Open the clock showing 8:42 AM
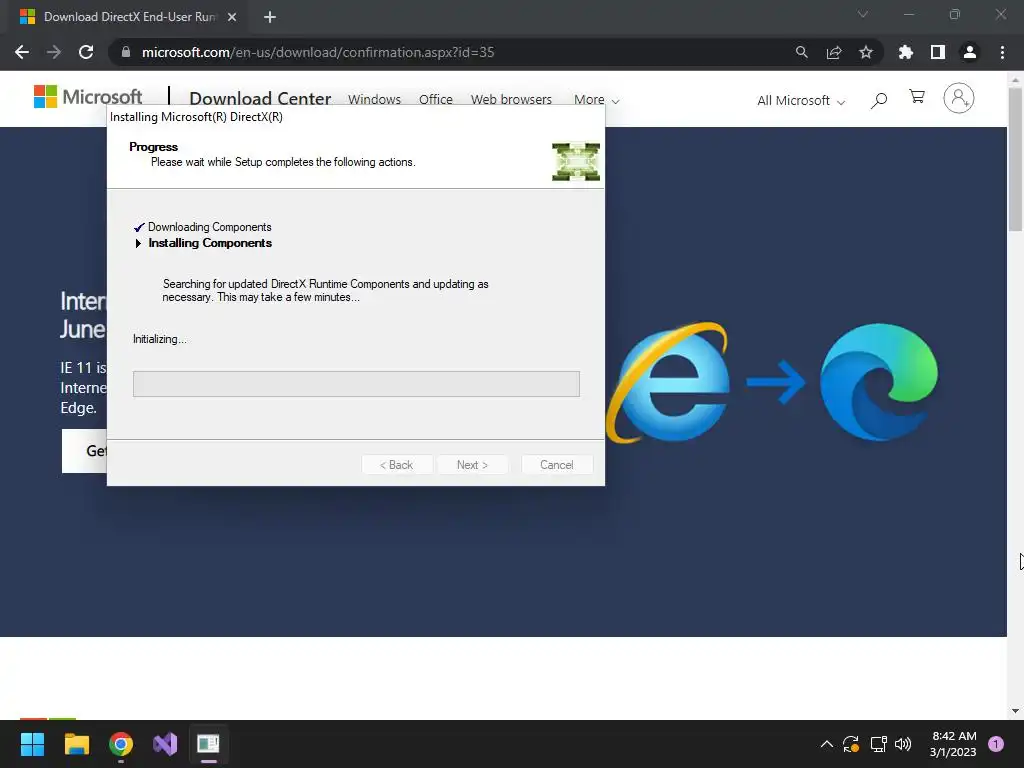 coord(953,744)
